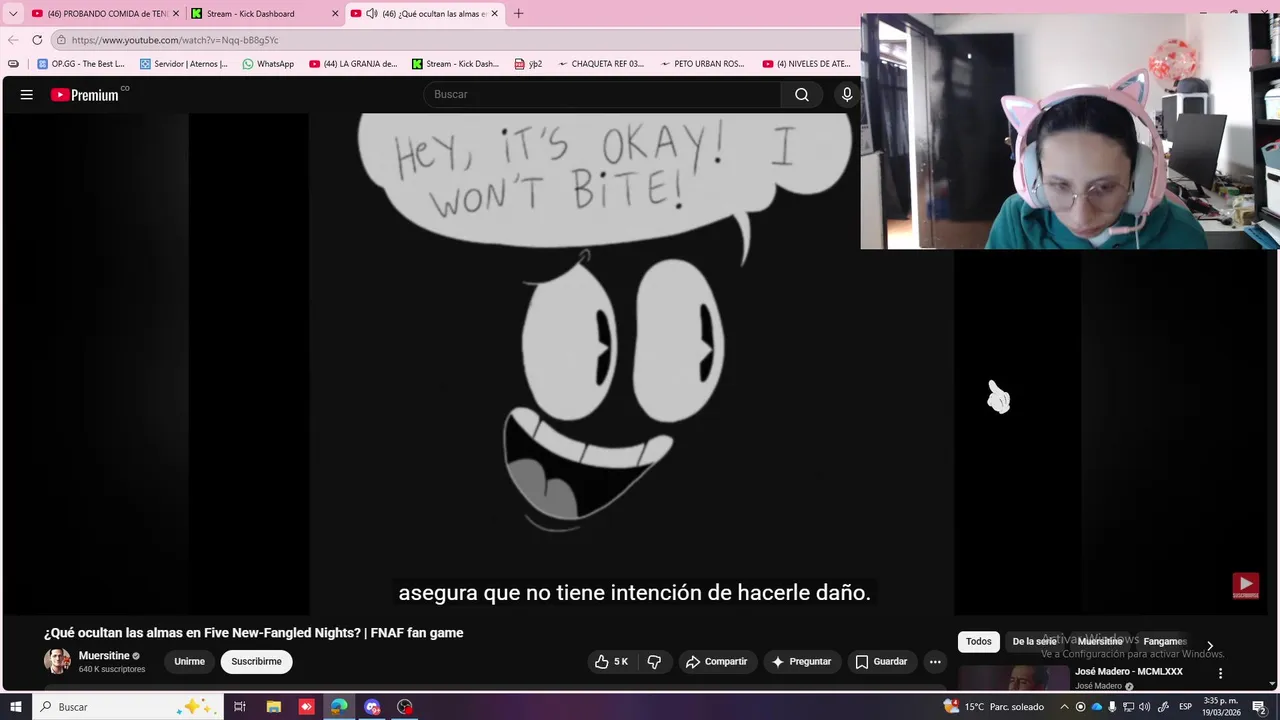Close the current YouTube video tab
This screenshot has width=1280, height=720.
pyautogui.click(x=494, y=14)
